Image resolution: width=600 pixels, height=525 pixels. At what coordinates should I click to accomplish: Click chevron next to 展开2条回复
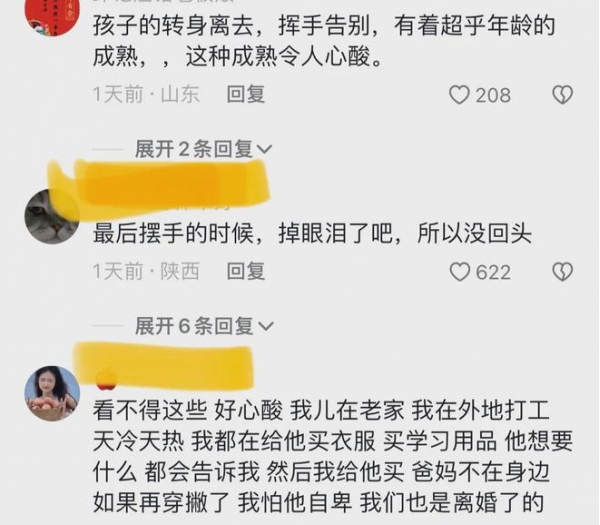[x=265, y=149]
